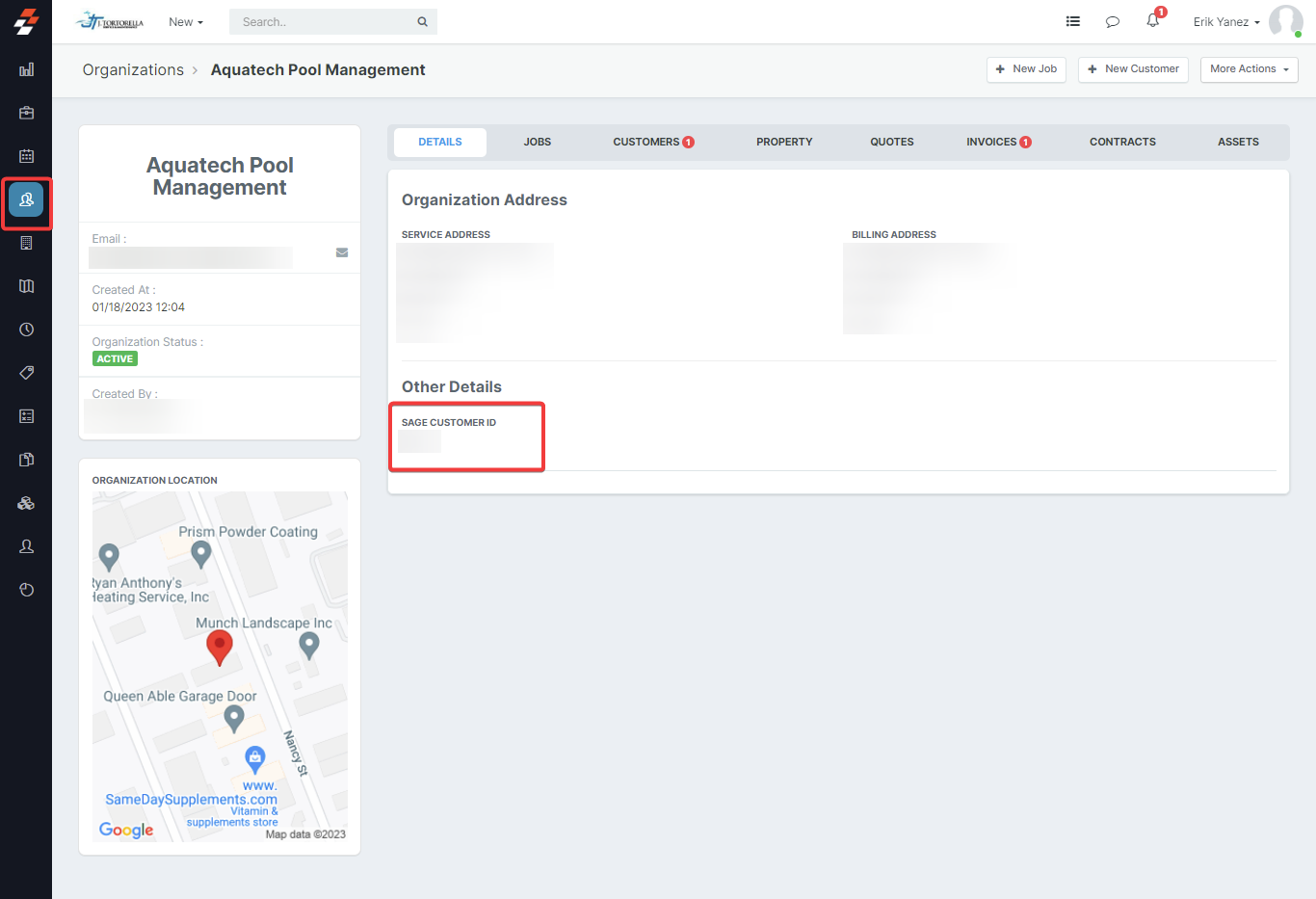Open the bar chart dashboard sidebar icon
This screenshot has width=1316, height=899.
pos(26,69)
